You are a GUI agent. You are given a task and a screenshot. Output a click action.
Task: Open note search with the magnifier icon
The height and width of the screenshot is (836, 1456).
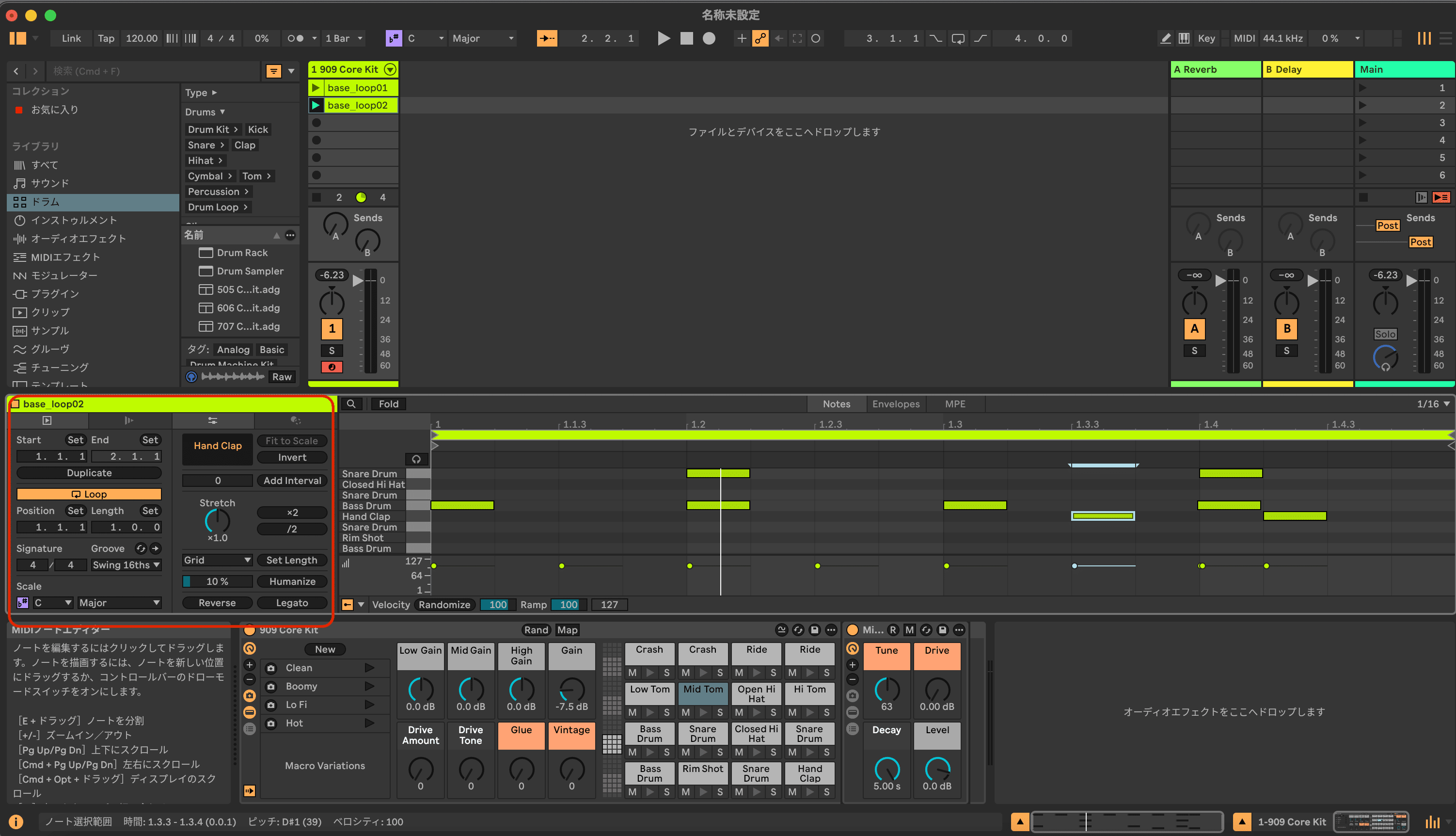[x=352, y=403]
